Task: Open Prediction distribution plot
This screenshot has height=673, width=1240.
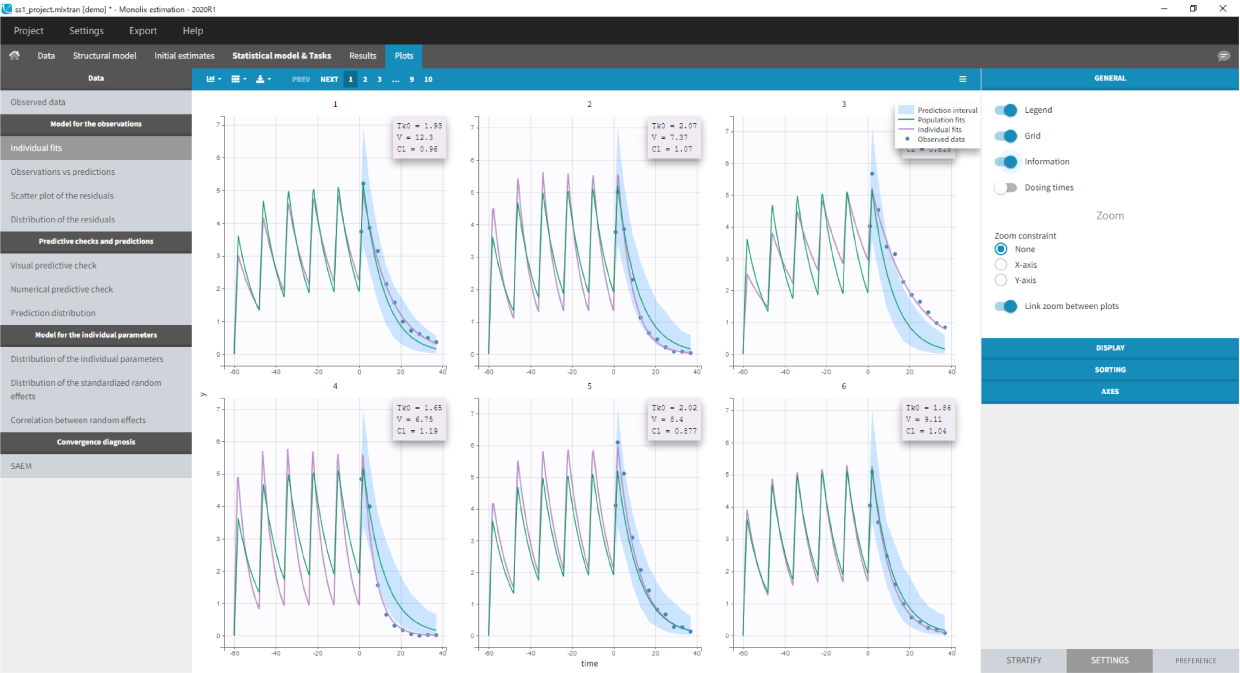Action: click(96, 313)
